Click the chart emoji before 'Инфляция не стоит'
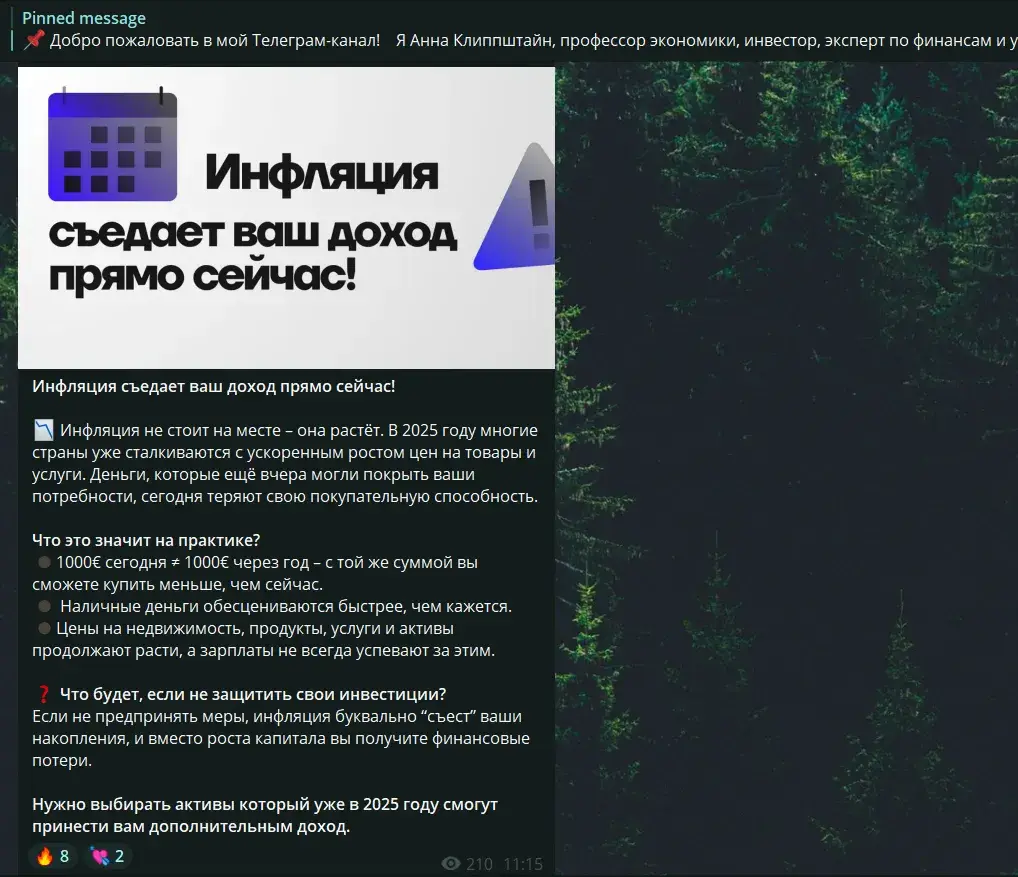 pyautogui.click(x=43, y=430)
